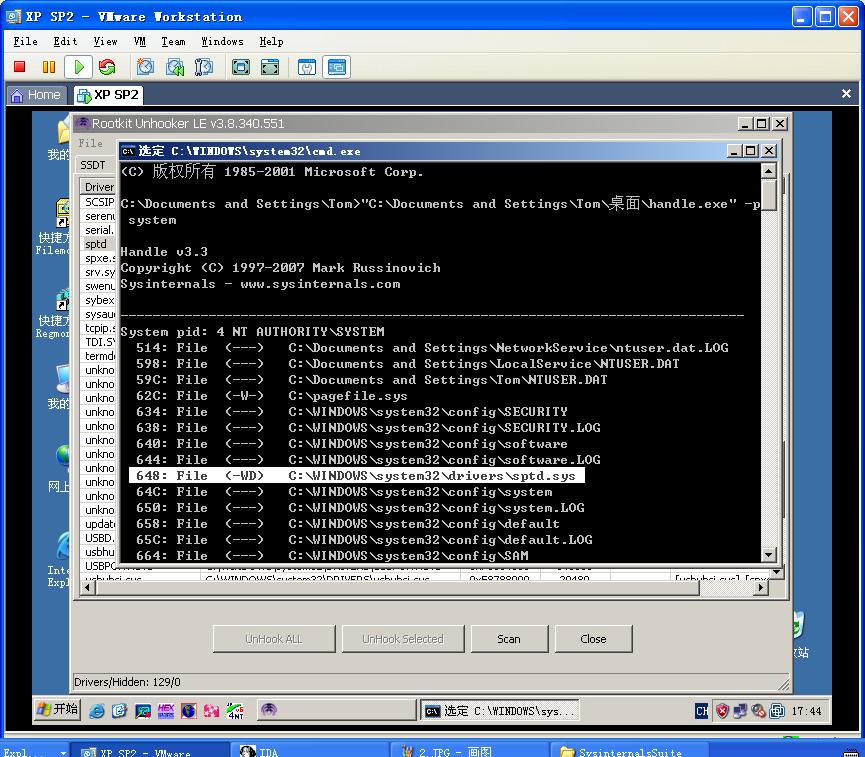Select the highlighted sptd.sys handle line
This screenshot has width=865, height=757.
[x=356, y=476]
